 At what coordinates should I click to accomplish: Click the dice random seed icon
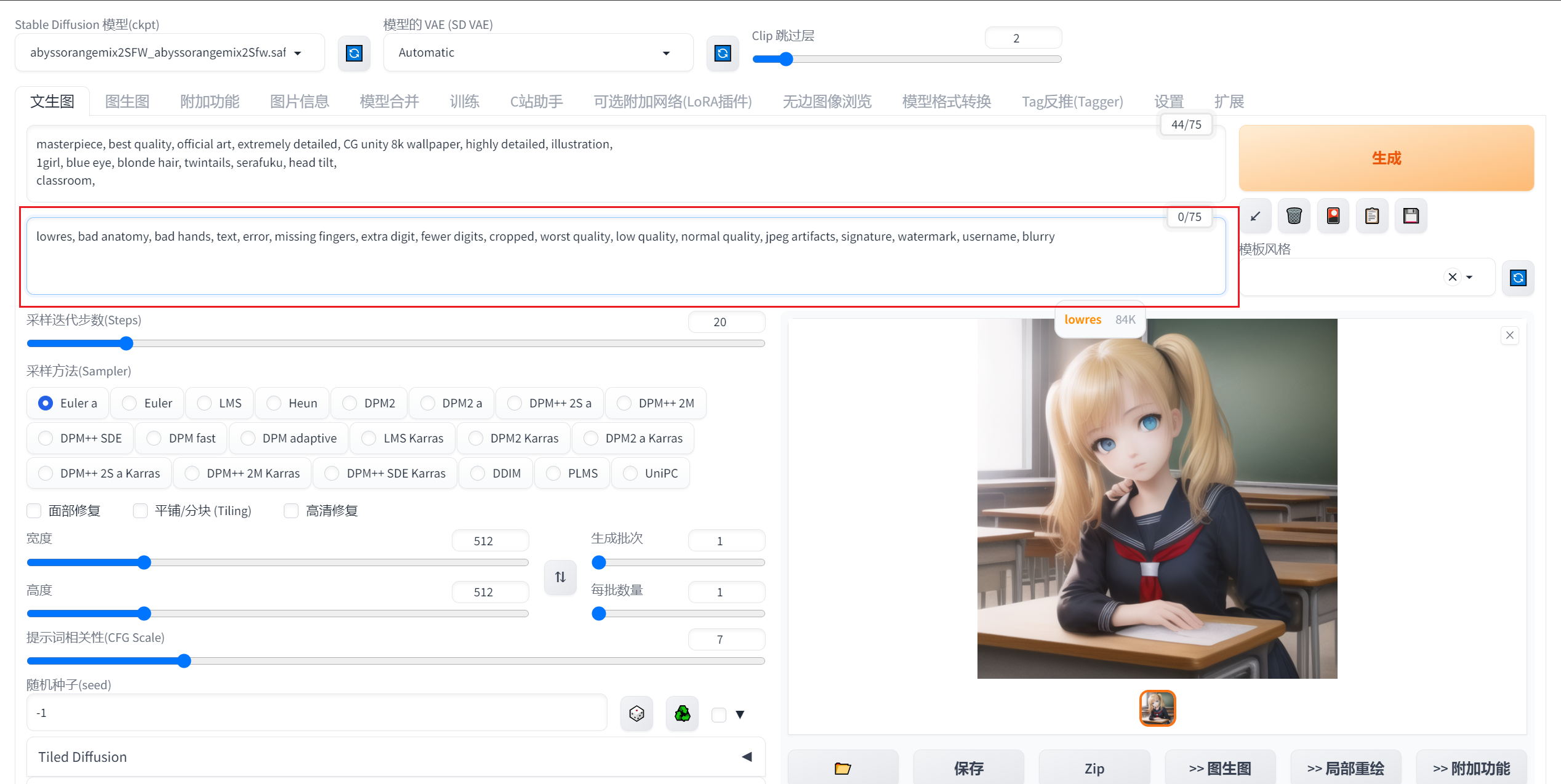(x=636, y=714)
